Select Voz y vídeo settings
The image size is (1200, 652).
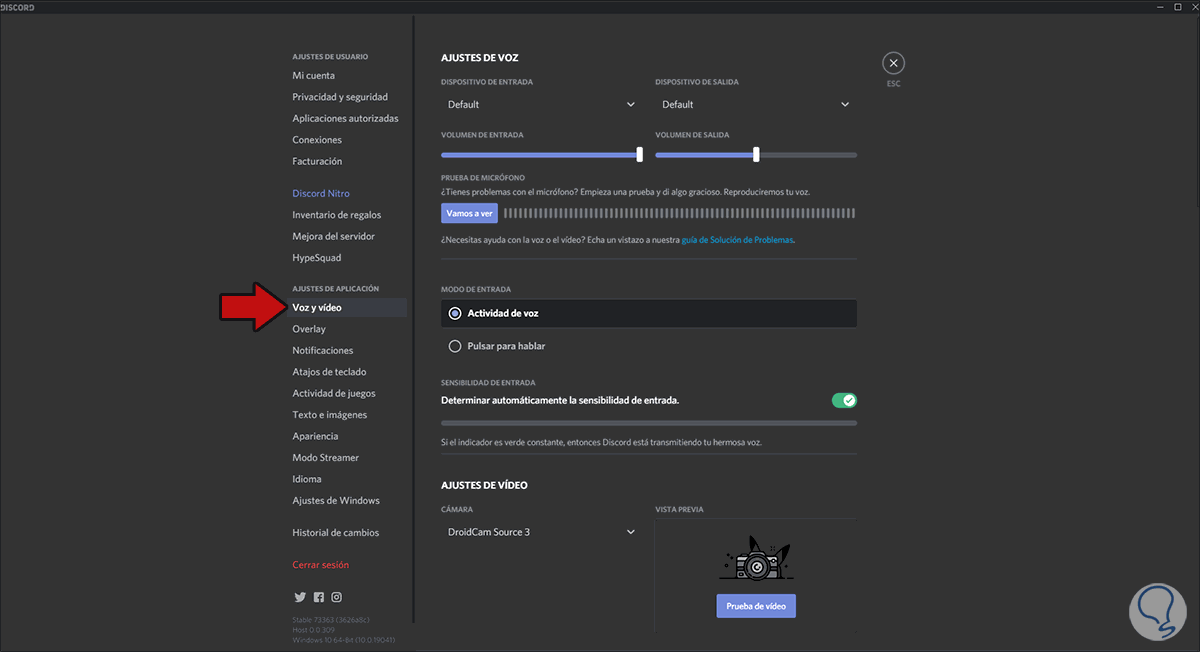pos(348,308)
